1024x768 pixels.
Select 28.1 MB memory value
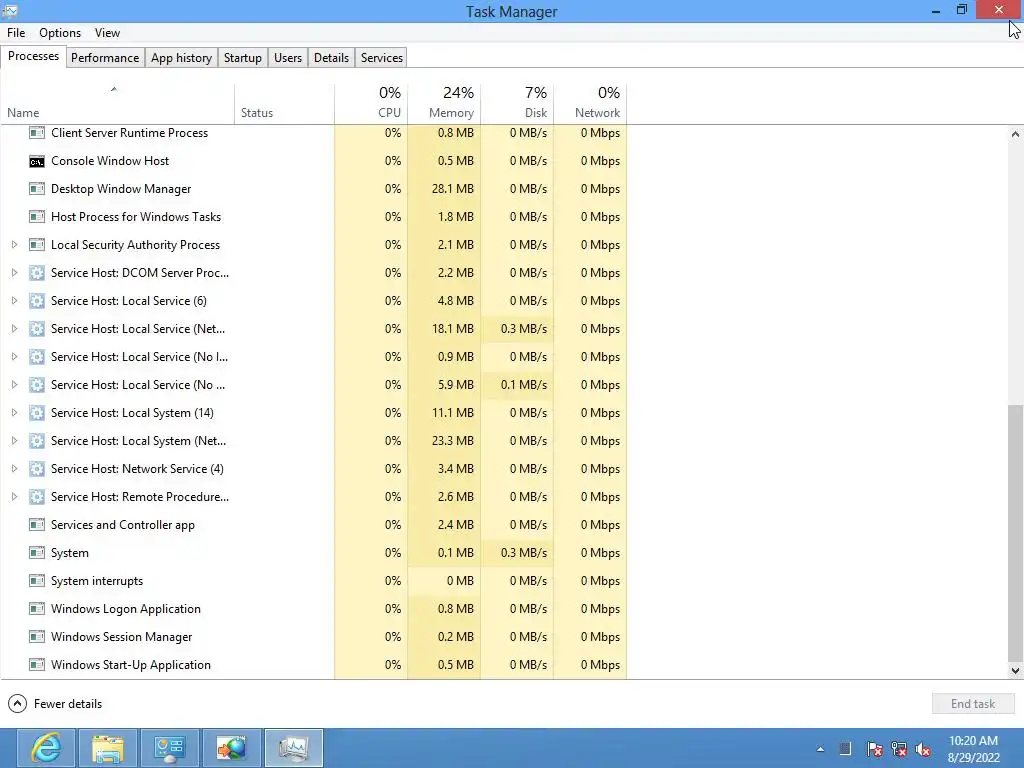coord(453,189)
